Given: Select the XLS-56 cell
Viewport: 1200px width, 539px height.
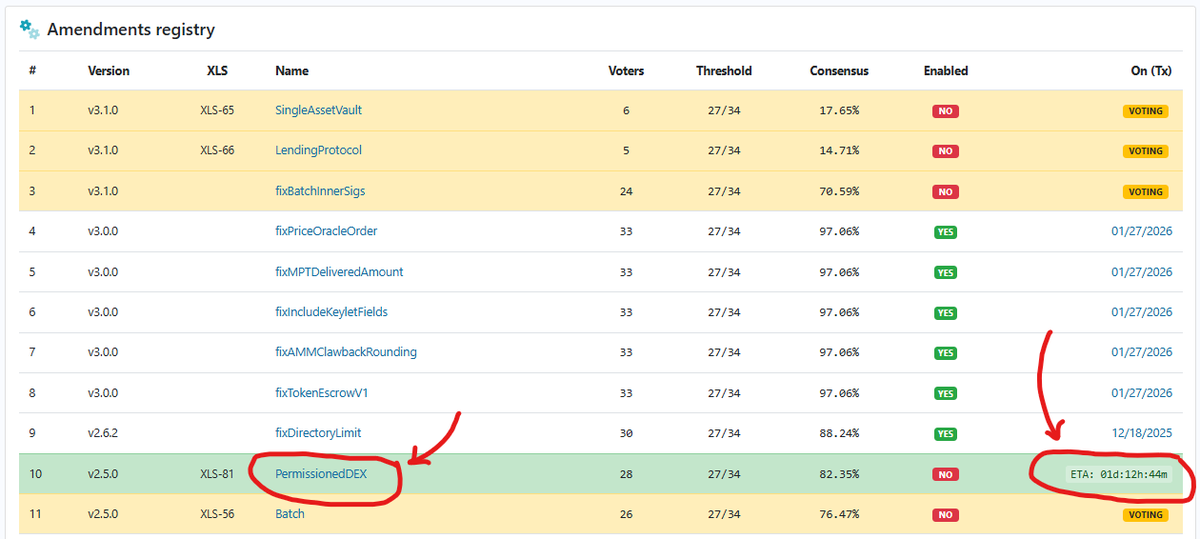Looking at the screenshot, I should (x=217, y=514).
